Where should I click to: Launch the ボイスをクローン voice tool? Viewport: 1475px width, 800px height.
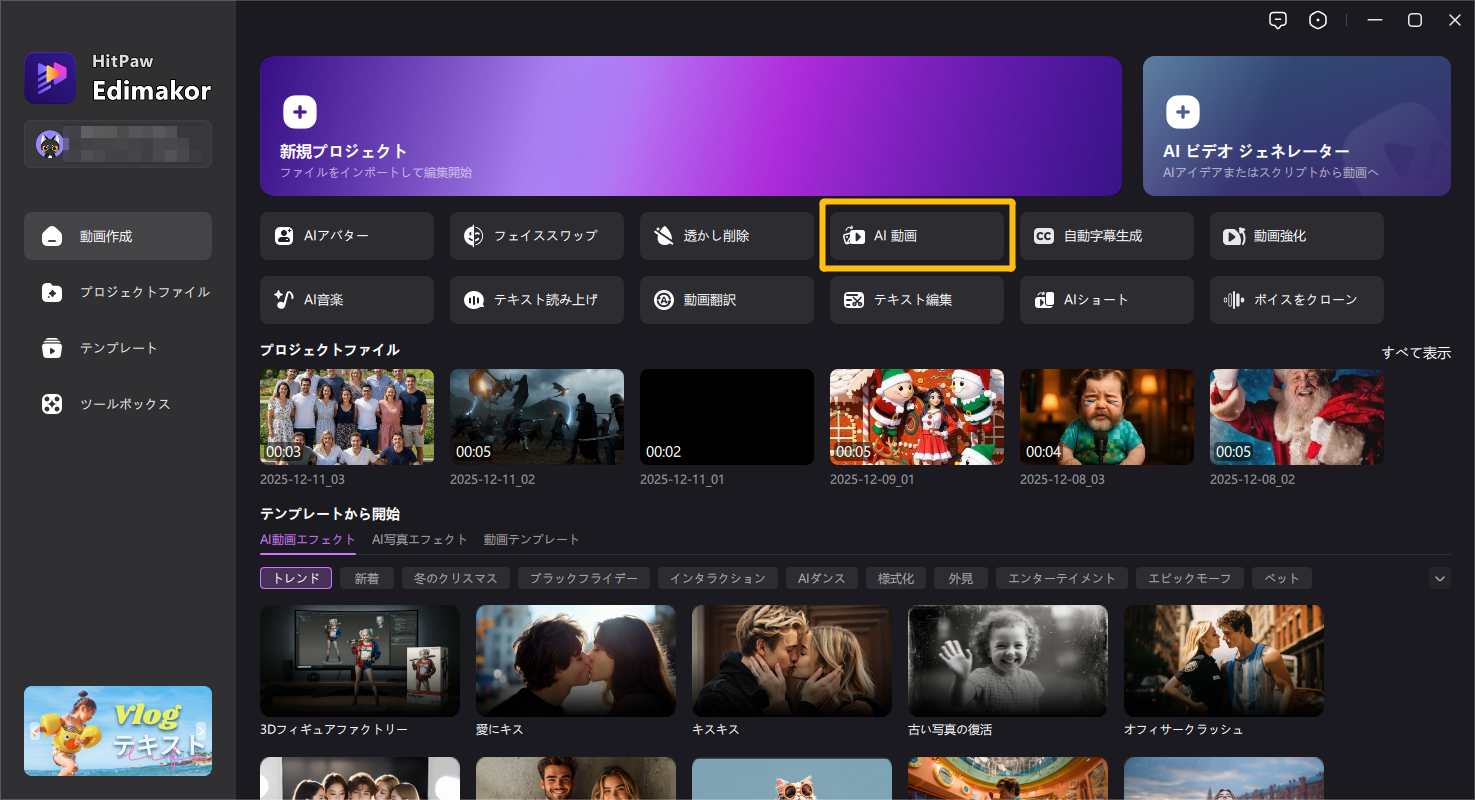click(1296, 300)
